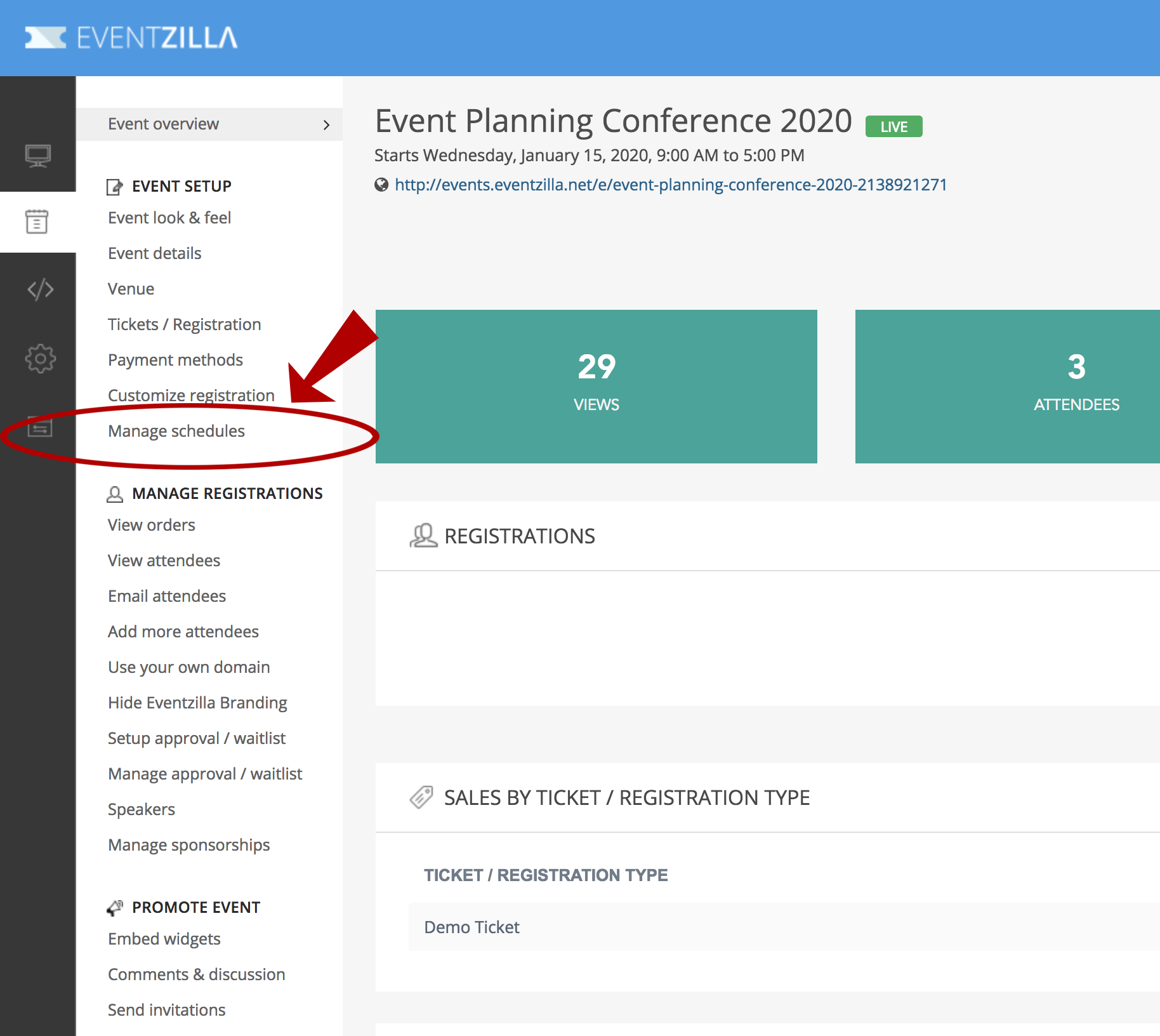The image size is (1160, 1036).
Task: Click the ticket tag icon in Sales header
Action: coord(421,797)
